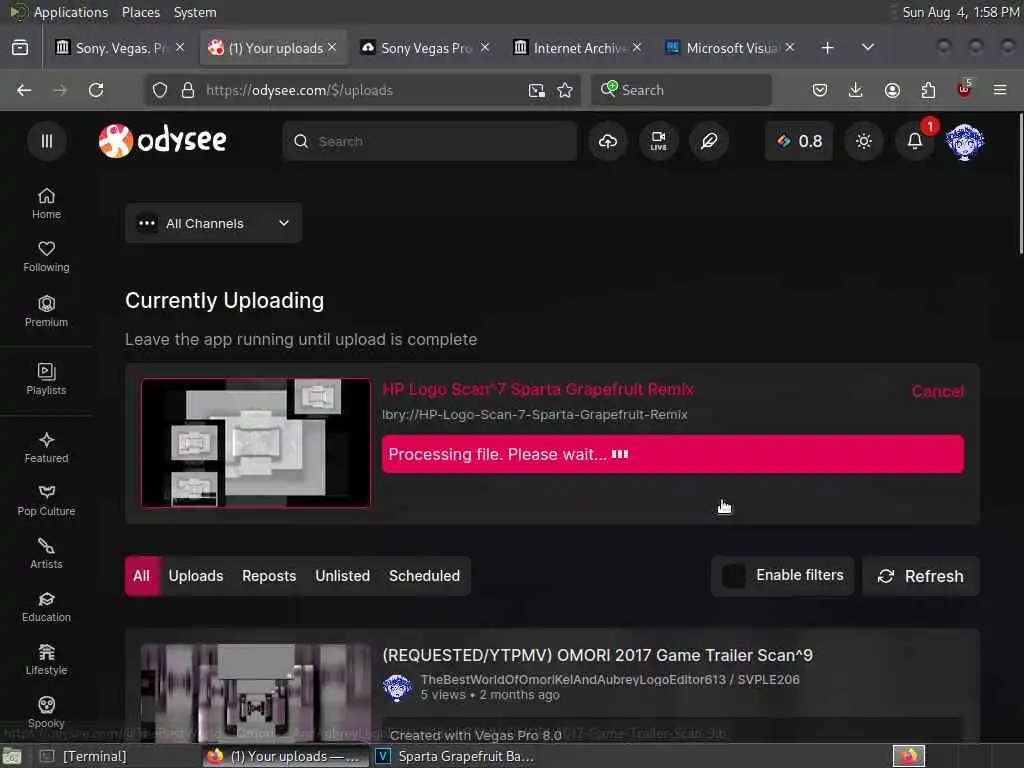Open the Applications menu
This screenshot has width=1024, height=768.
tap(58, 12)
